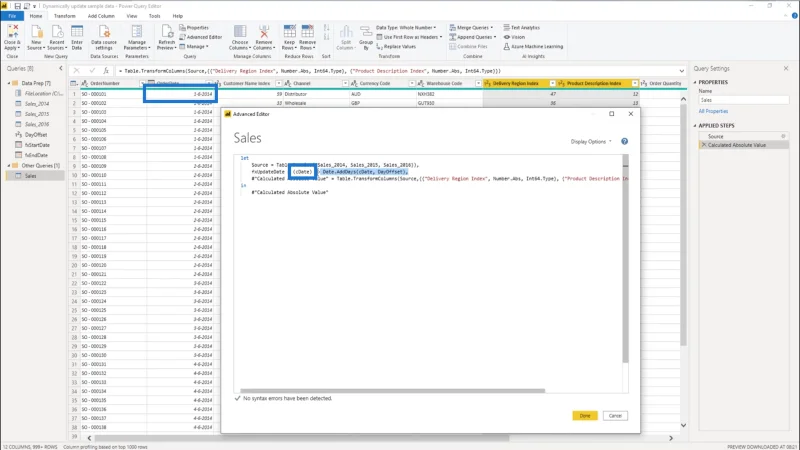The width and height of the screenshot is (800, 450).
Task: Click the help icon in the Advanced Editor
Action: 624,141
